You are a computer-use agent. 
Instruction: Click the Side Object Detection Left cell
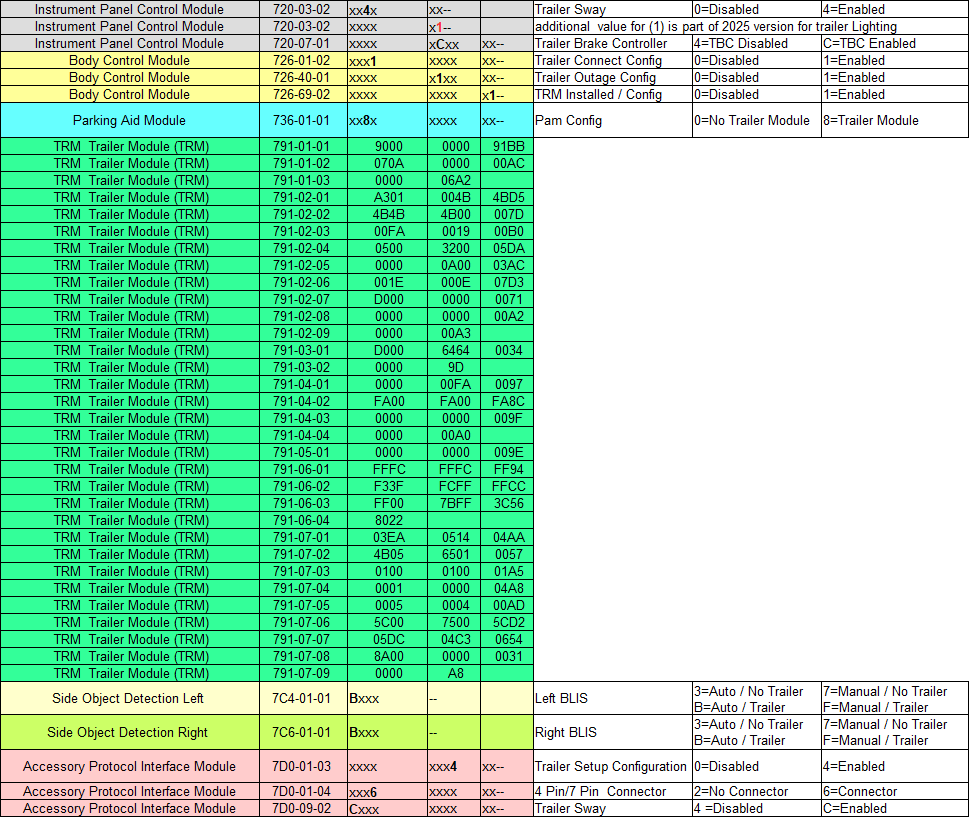click(130, 699)
